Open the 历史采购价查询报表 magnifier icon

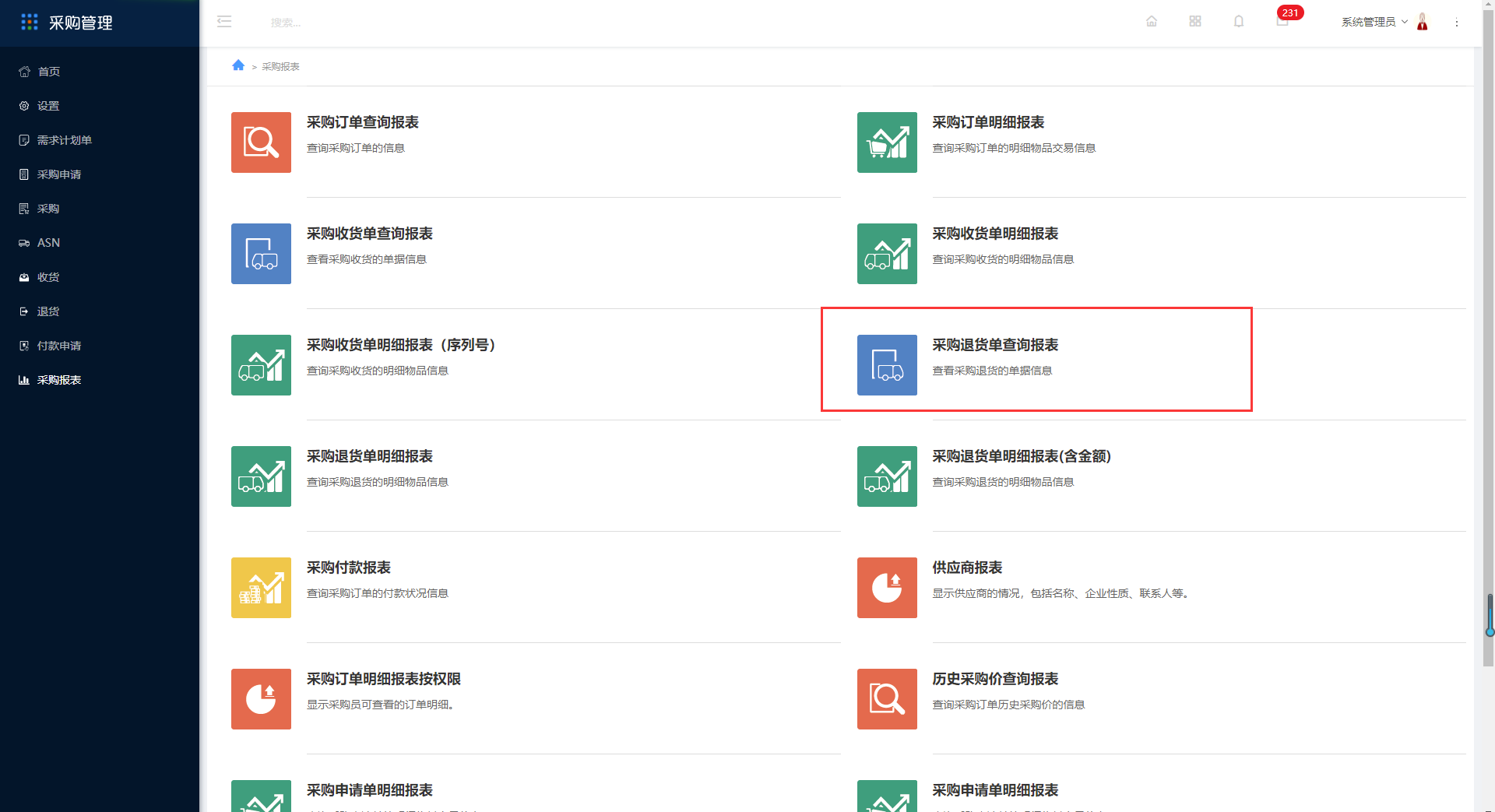887,699
